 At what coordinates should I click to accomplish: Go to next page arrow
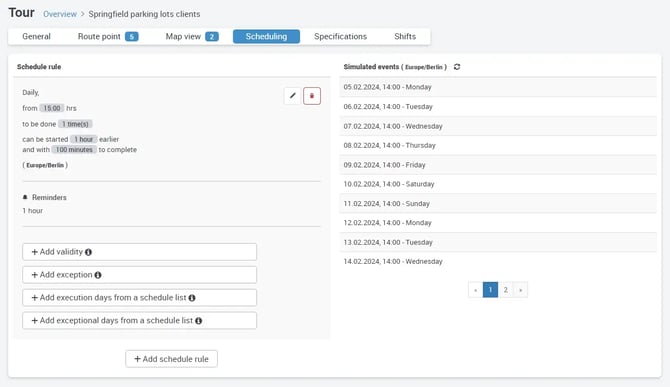coord(520,290)
